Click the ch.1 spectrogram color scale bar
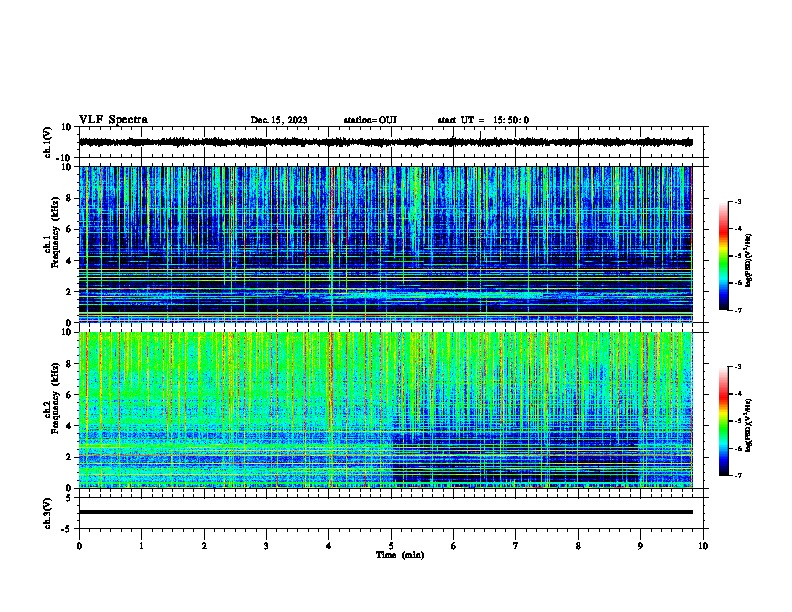 [x=723, y=256]
